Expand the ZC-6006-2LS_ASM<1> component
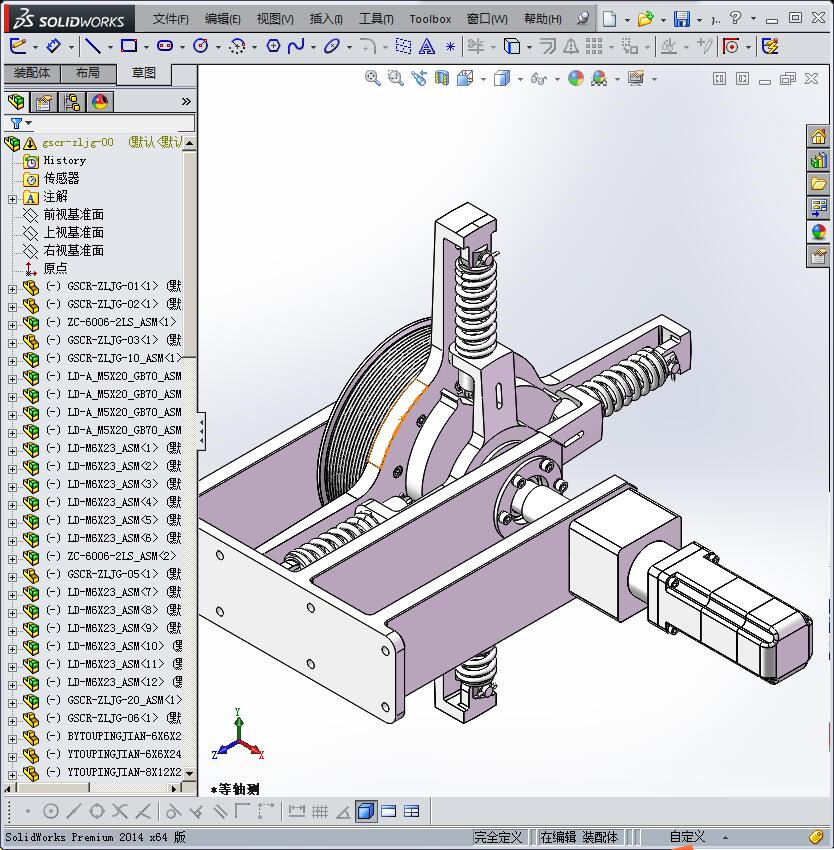 [x=12, y=325]
